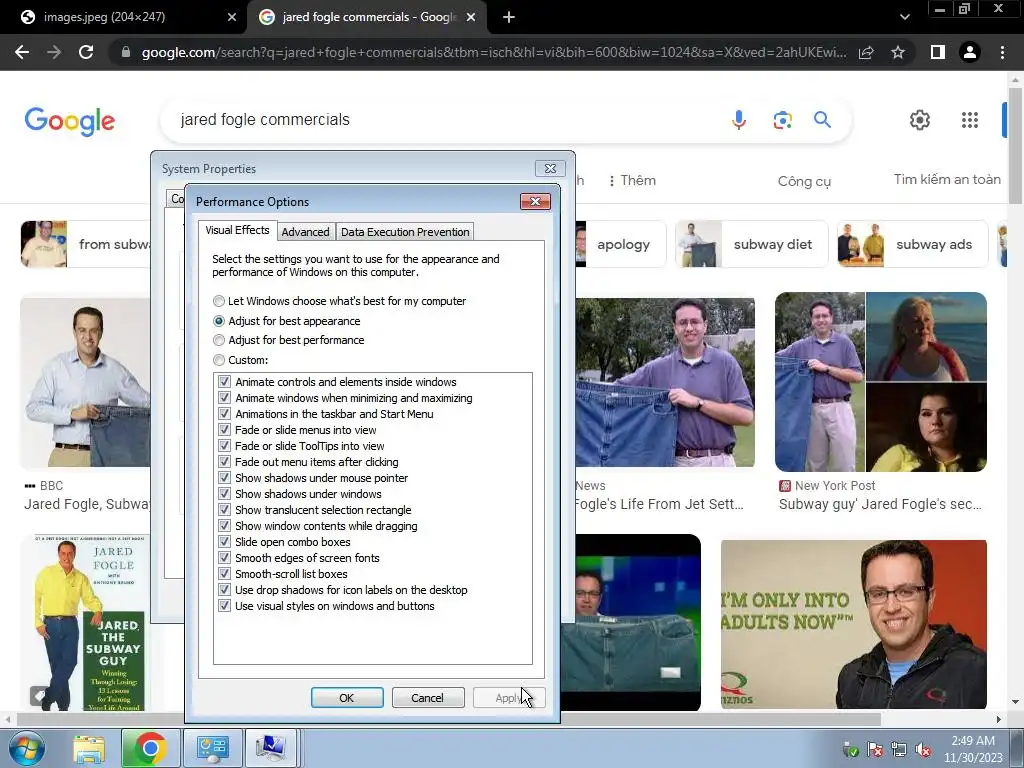Click Cancel in Performance Options
Image resolution: width=1024 pixels, height=768 pixels.
pyautogui.click(x=428, y=697)
